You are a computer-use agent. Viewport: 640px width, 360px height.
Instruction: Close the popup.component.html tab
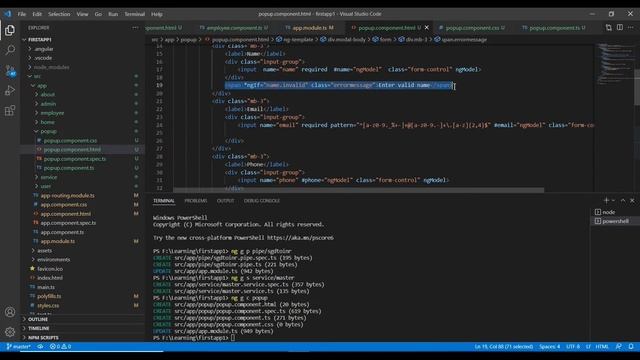pyautogui.click(x=427, y=28)
